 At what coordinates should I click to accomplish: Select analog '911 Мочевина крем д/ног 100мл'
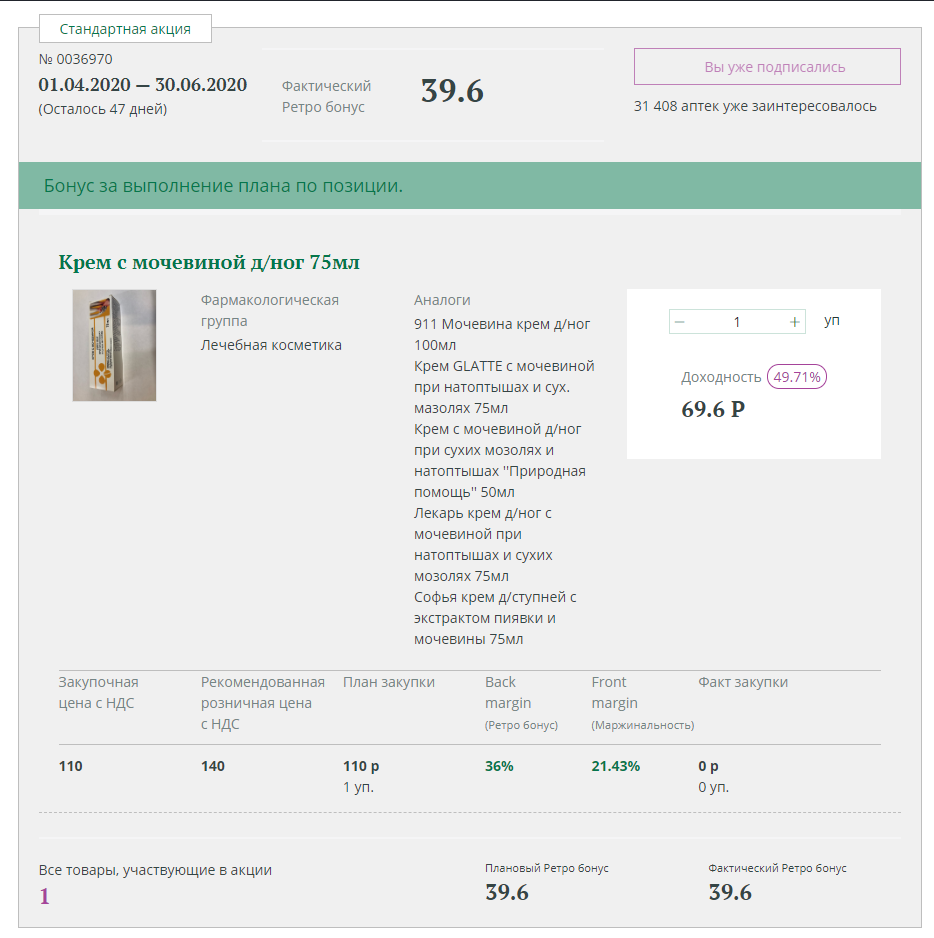coord(502,334)
